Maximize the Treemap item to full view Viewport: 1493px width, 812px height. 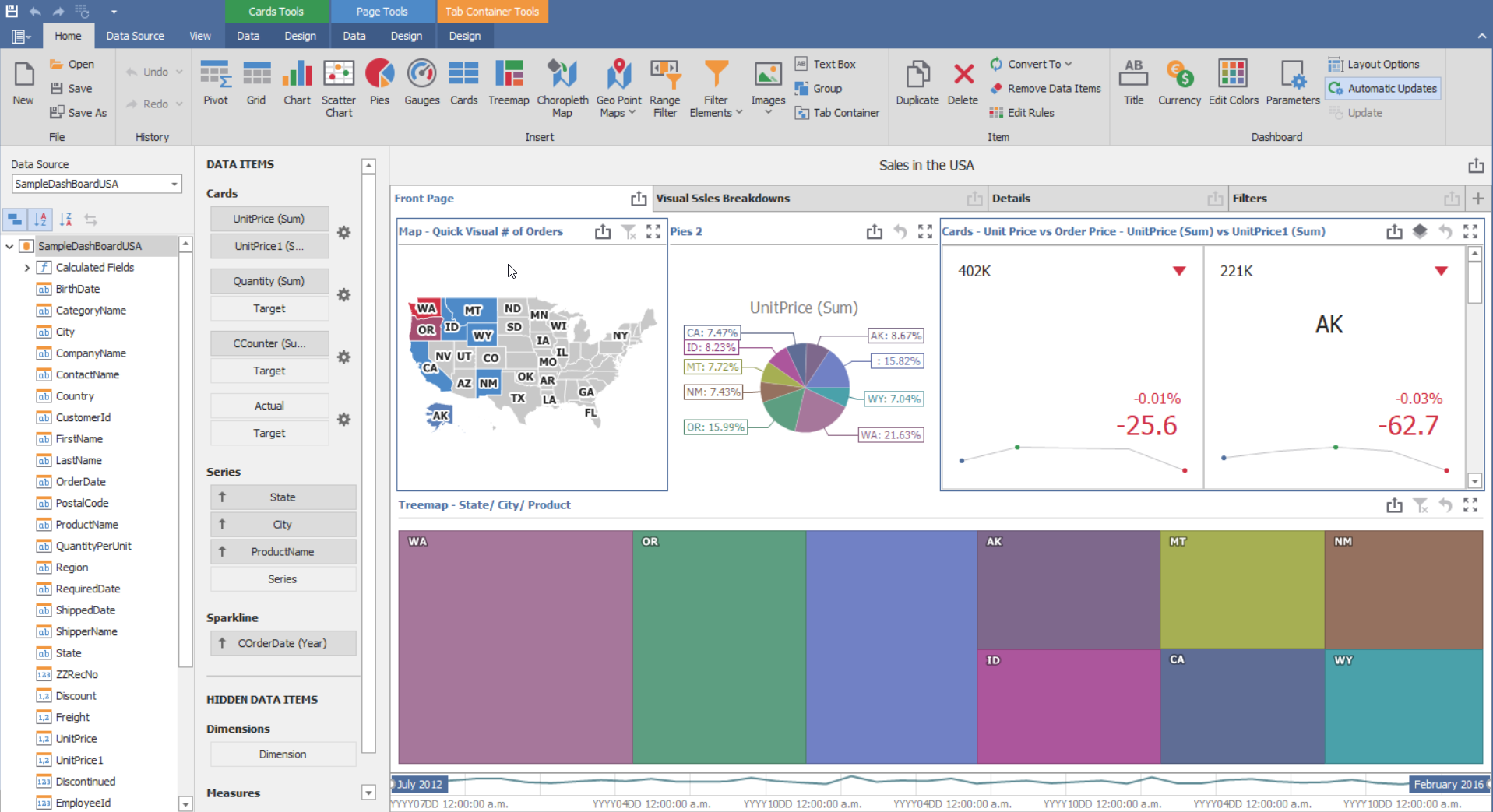pos(1470,505)
